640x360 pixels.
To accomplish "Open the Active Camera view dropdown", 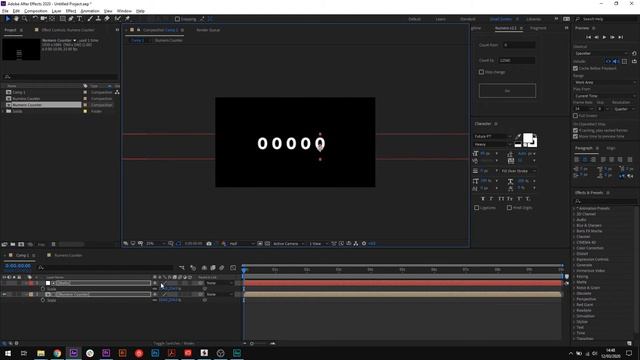I will [289, 244].
